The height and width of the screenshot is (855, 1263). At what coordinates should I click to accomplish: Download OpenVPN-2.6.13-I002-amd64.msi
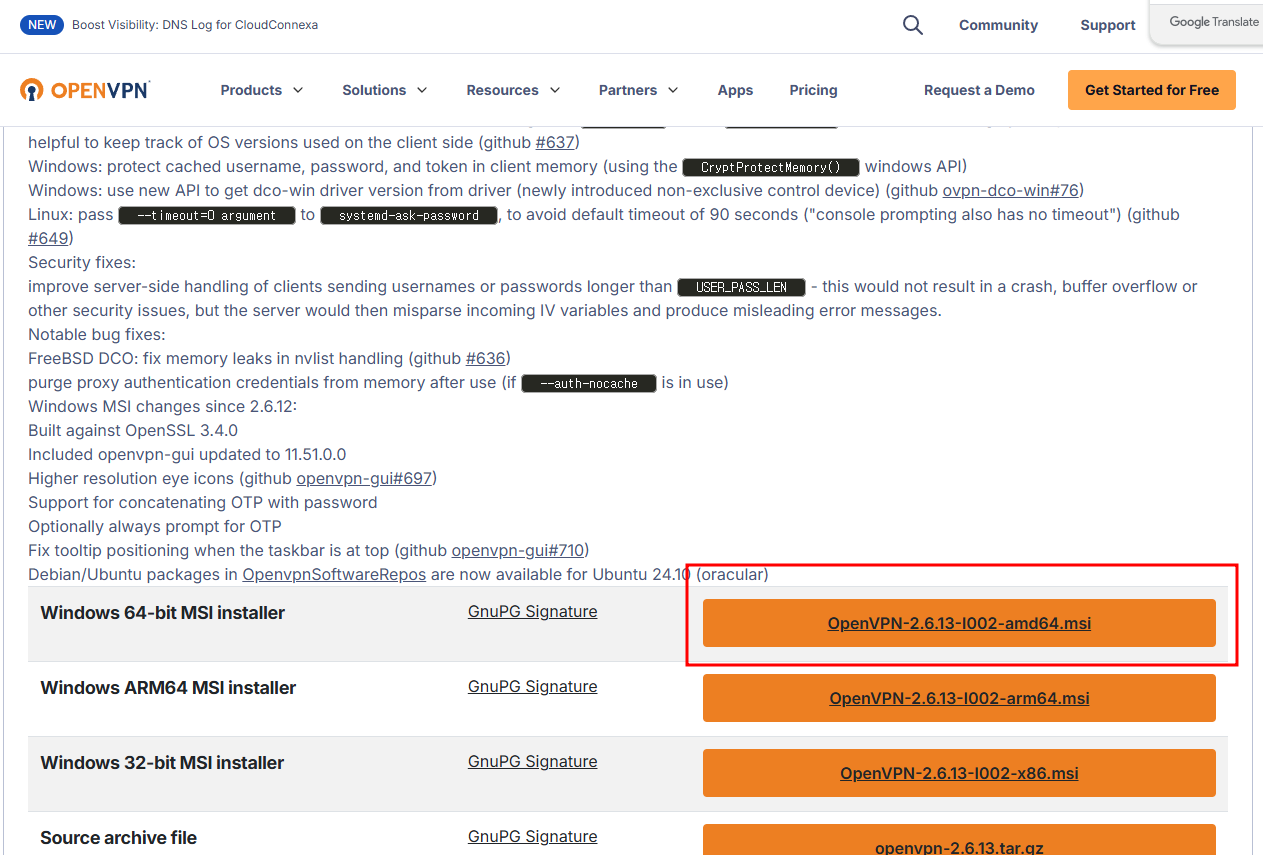coord(959,623)
